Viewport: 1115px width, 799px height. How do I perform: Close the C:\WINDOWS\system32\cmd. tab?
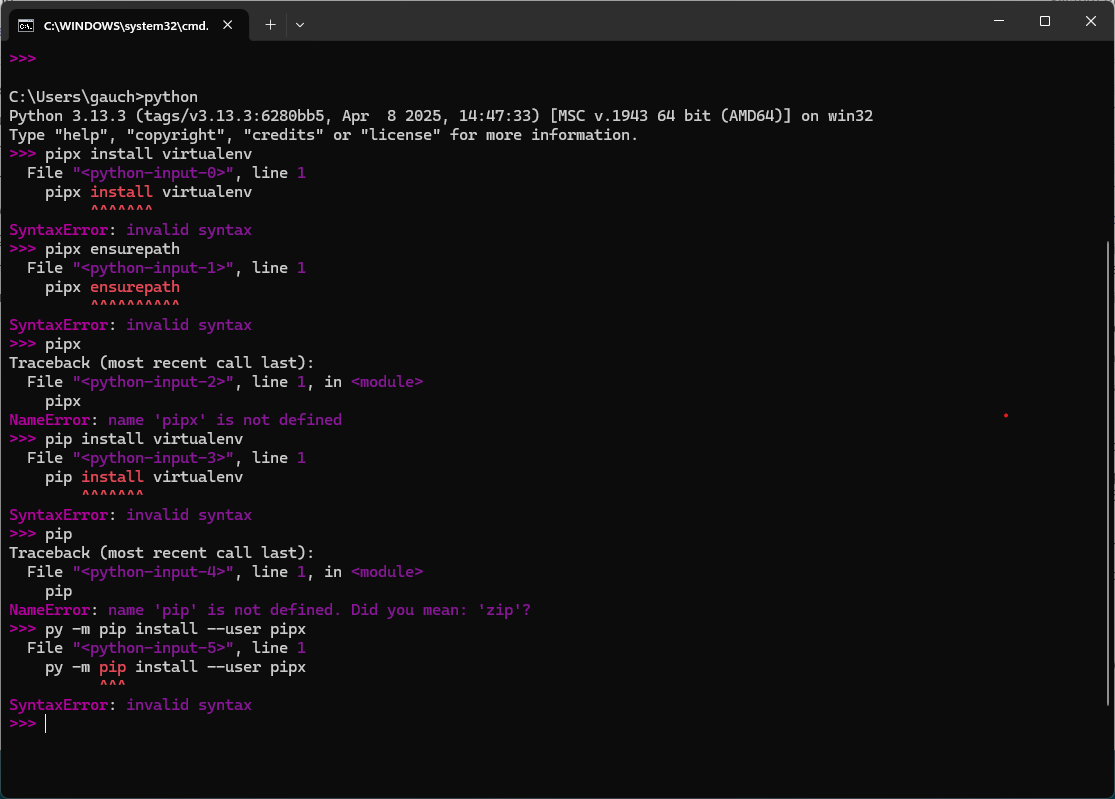click(228, 25)
